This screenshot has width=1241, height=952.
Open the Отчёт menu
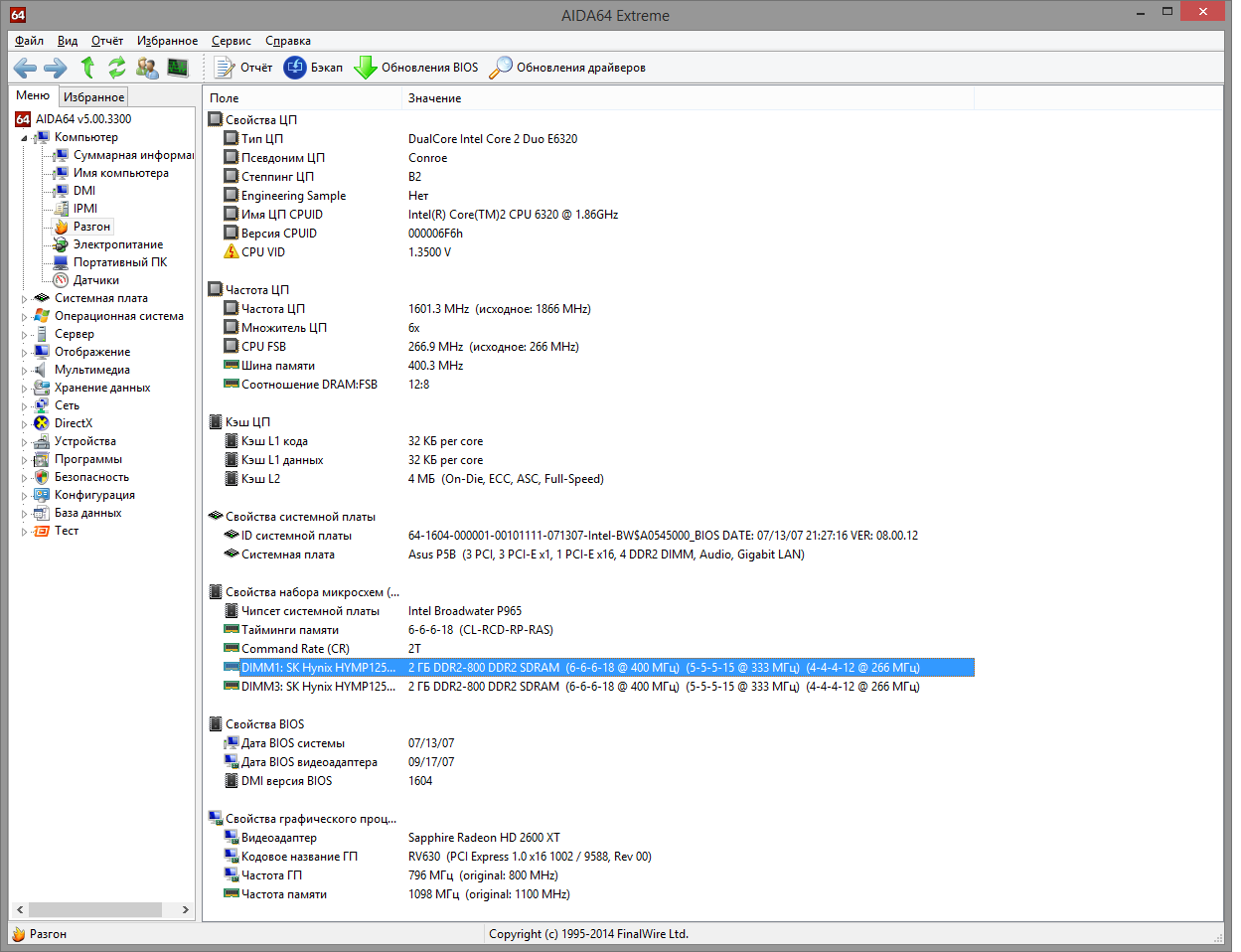click(107, 41)
